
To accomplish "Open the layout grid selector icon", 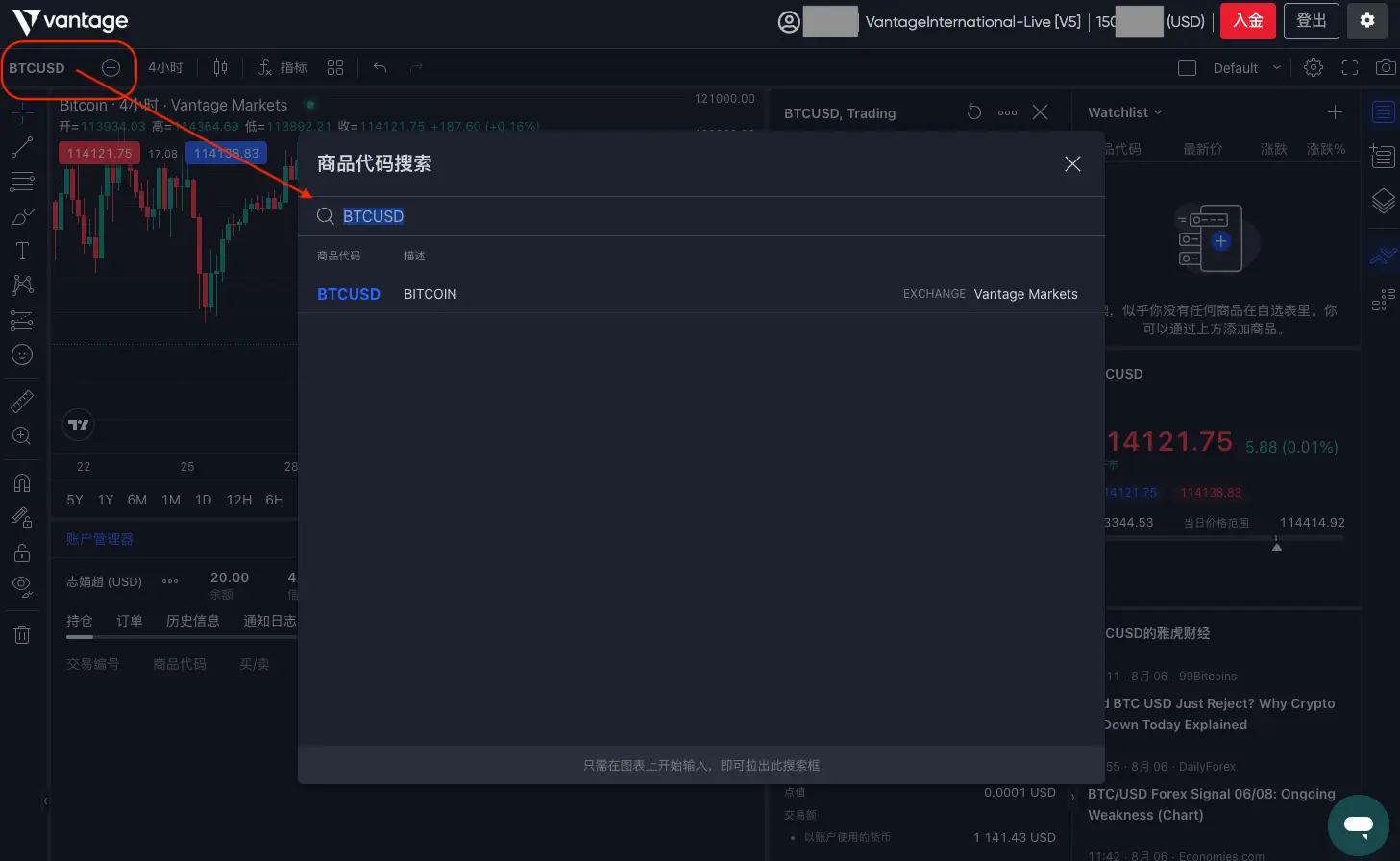I will pyautogui.click(x=334, y=67).
